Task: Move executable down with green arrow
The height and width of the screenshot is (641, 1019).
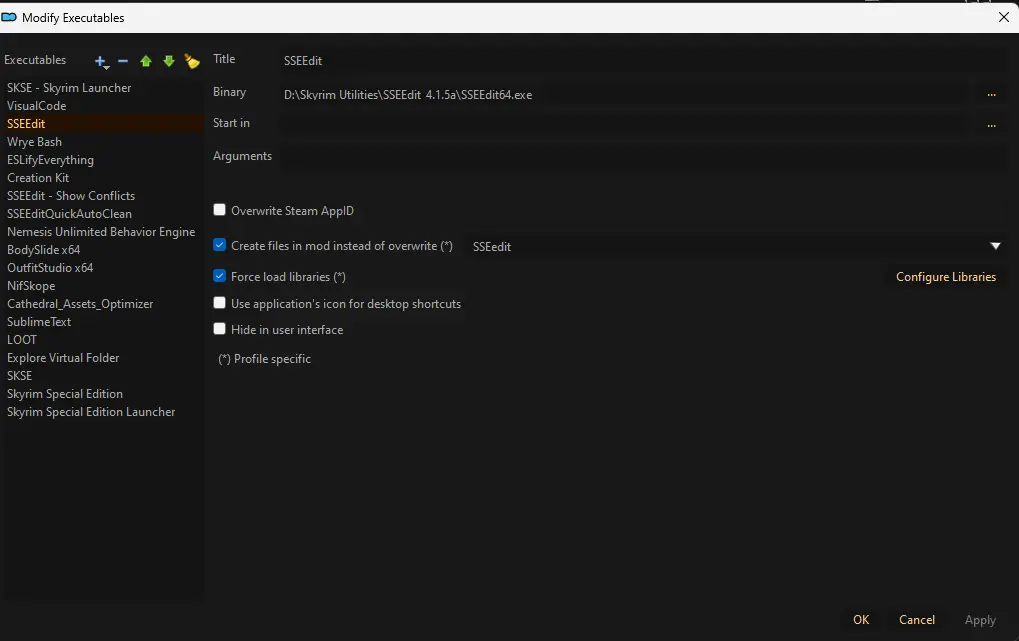Action: tap(169, 61)
